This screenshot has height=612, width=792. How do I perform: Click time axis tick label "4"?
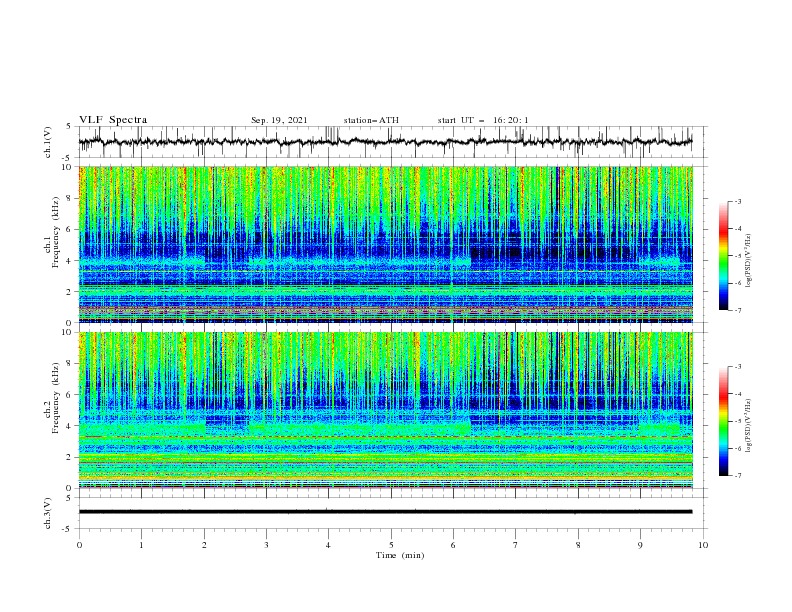[x=329, y=545]
